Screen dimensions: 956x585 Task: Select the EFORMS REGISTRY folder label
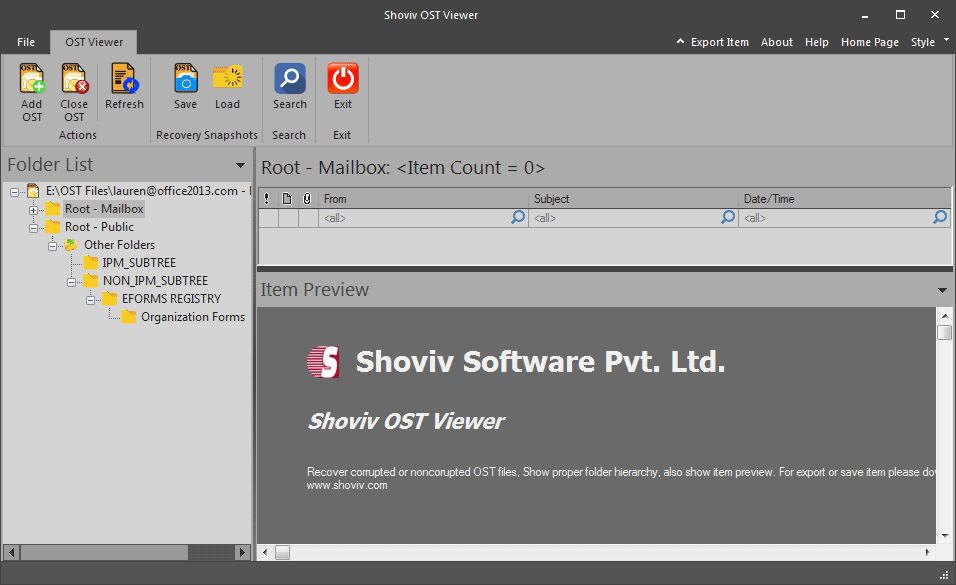(x=171, y=299)
